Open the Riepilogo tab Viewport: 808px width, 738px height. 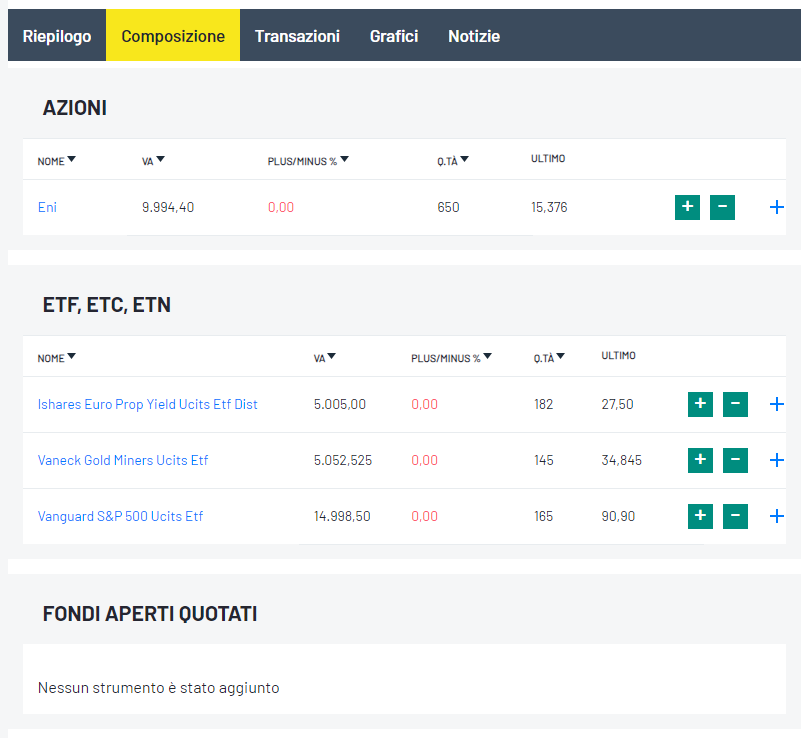point(57,36)
